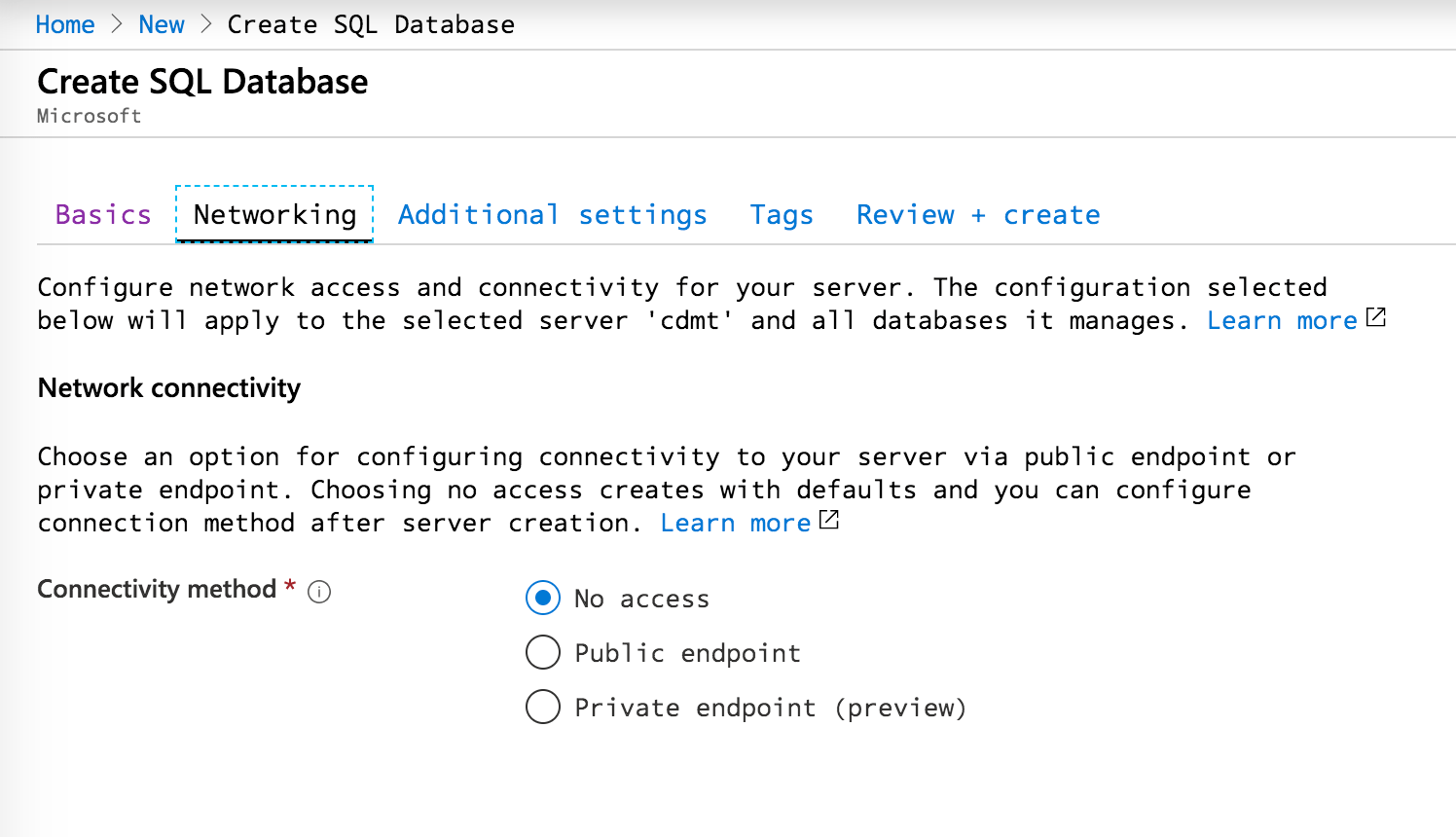Click the Microsoft publisher label
Screen dimensions: 1456x837
tap(89, 115)
